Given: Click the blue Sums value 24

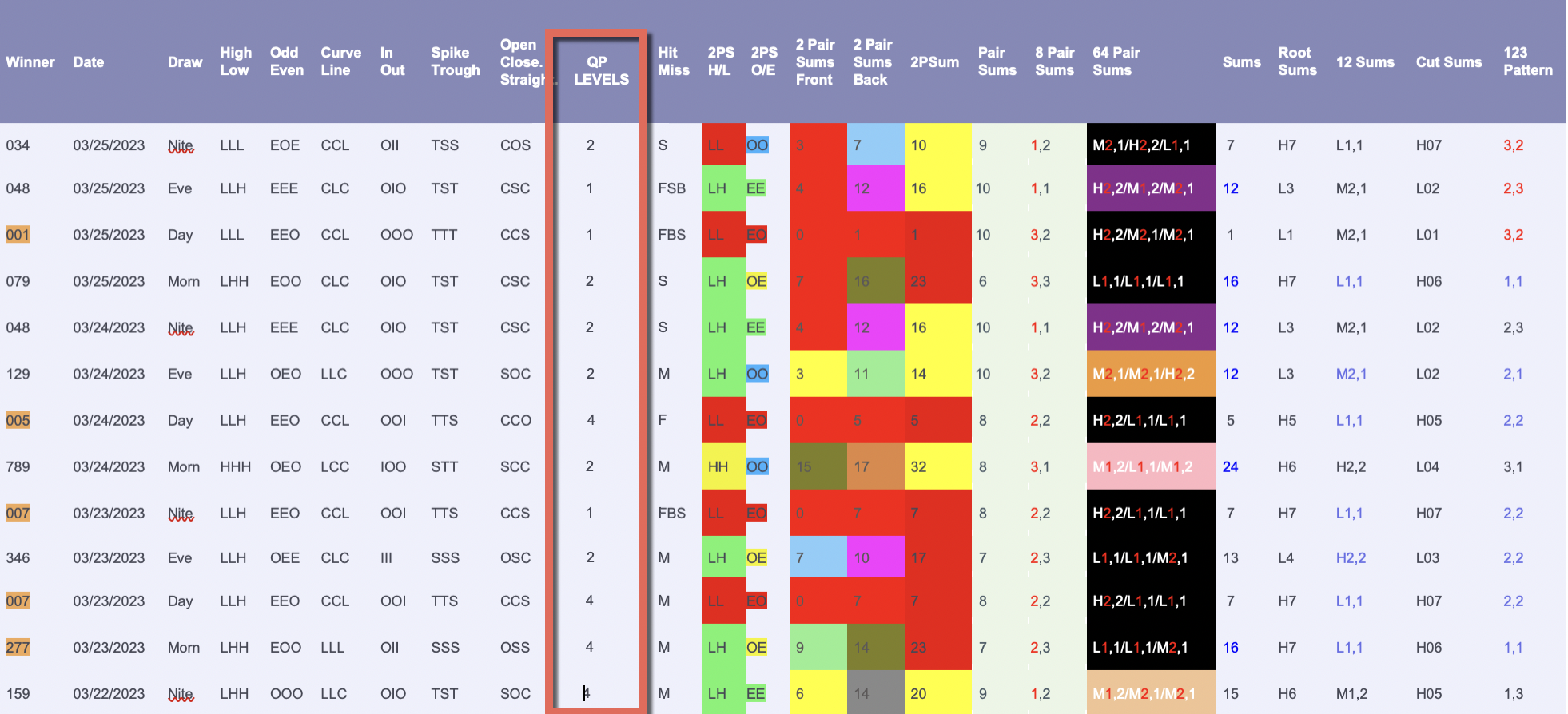Looking at the screenshot, I should click(x=1230, y=466).
